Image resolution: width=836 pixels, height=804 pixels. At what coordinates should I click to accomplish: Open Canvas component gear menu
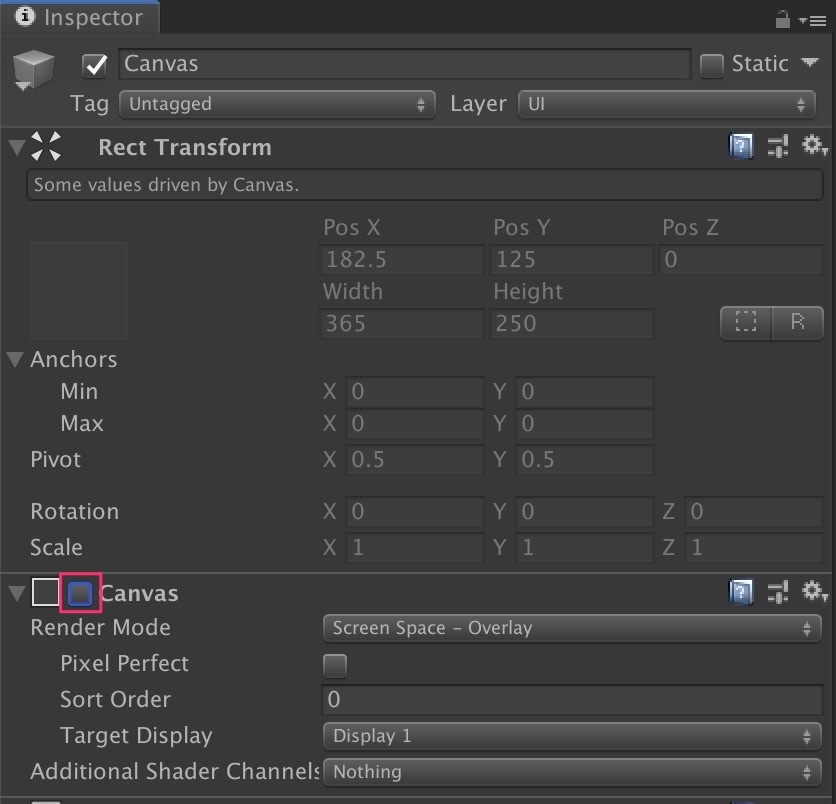click(814, 593)
